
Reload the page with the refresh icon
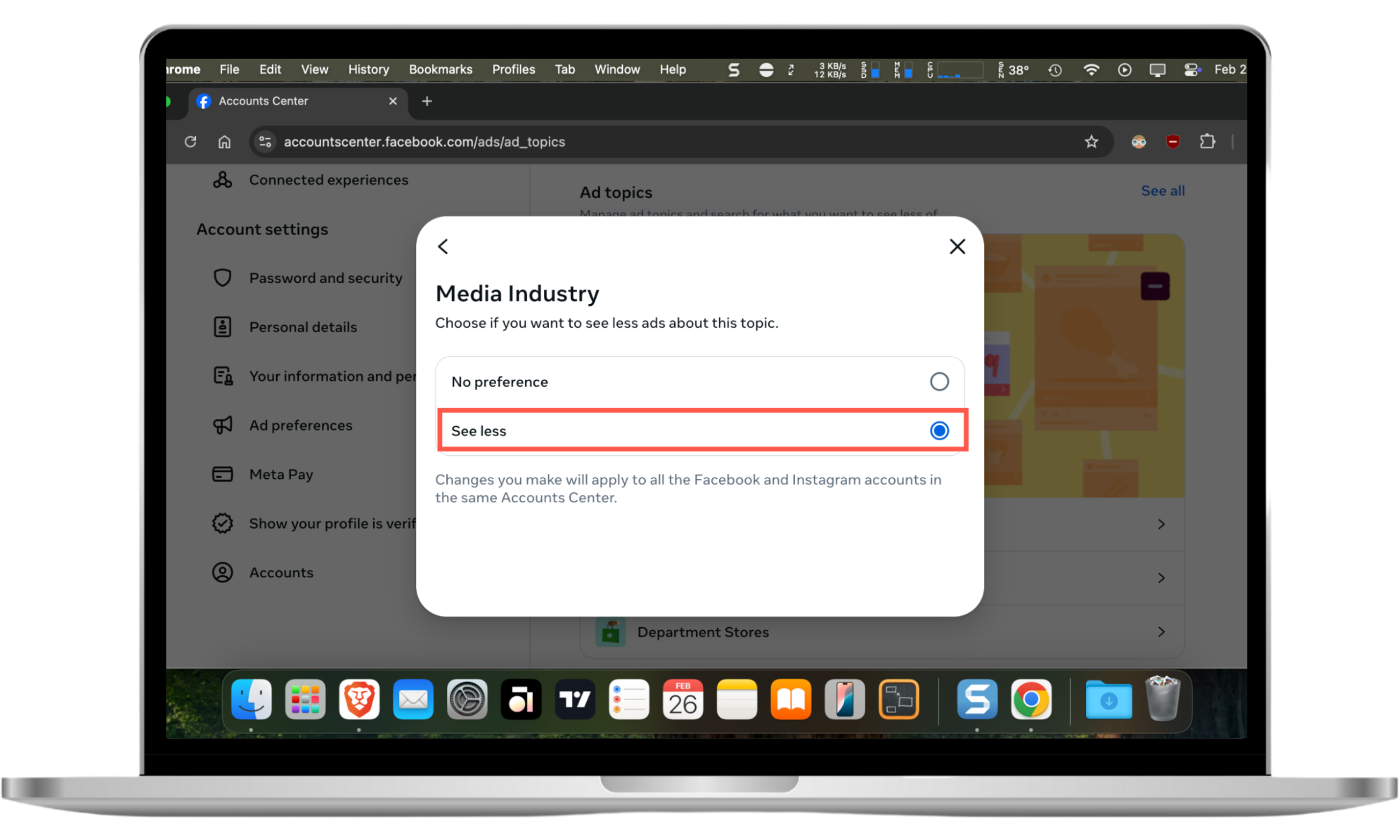191,142
